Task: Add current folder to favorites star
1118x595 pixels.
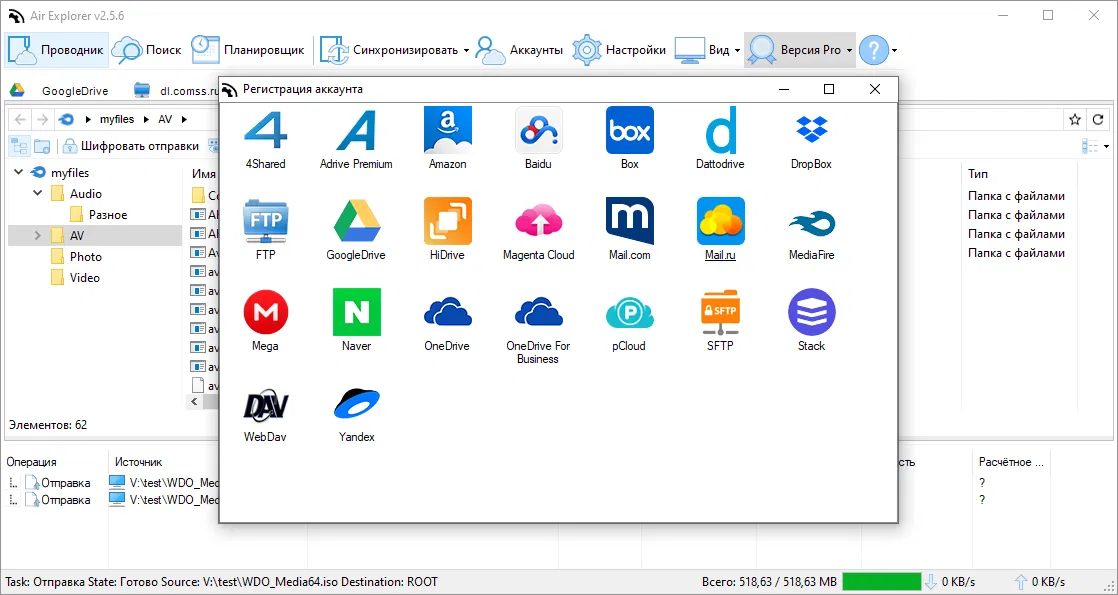Action: [x=1075, y=120]
